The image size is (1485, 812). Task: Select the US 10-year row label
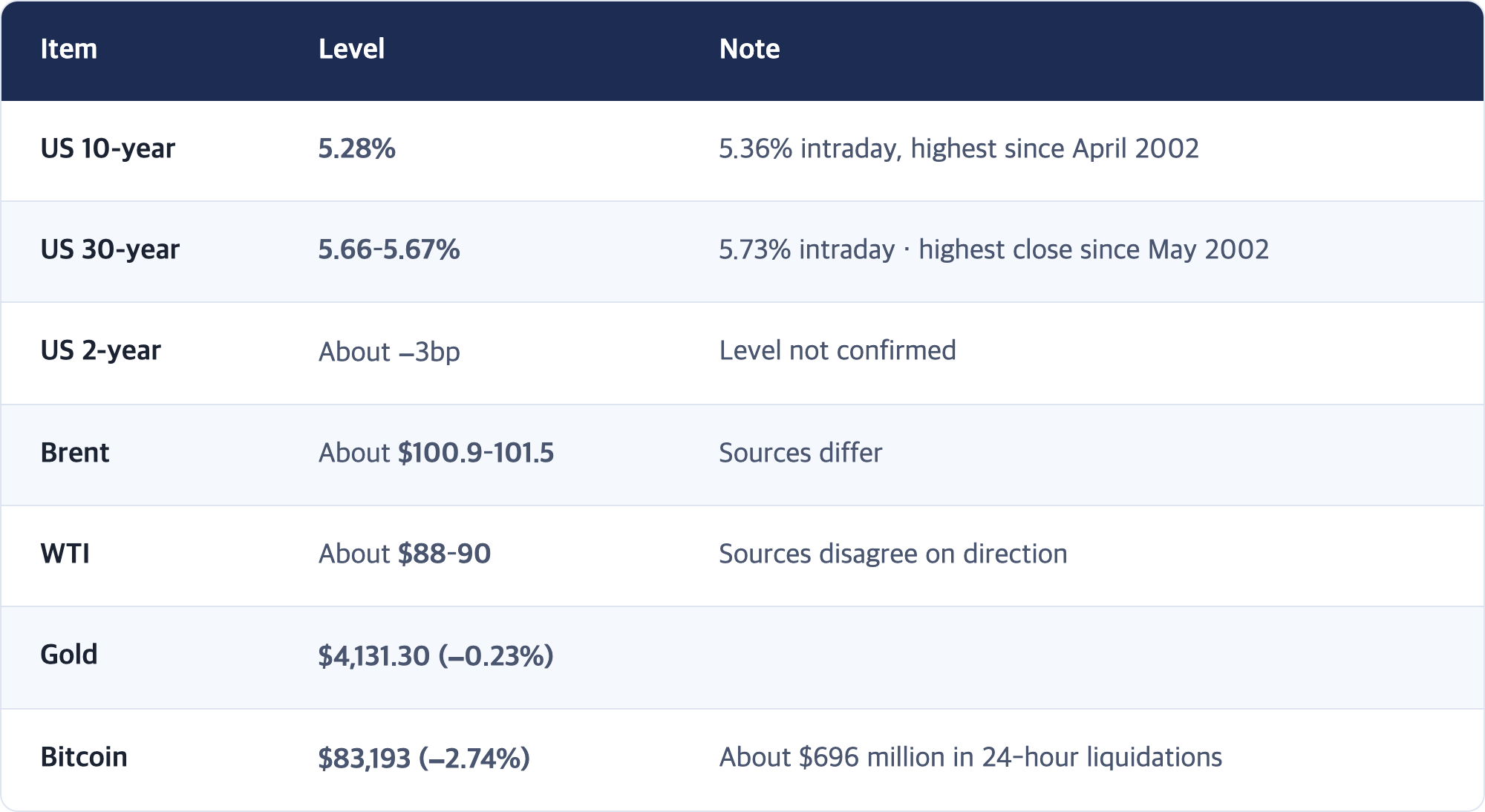pos(108,148)
